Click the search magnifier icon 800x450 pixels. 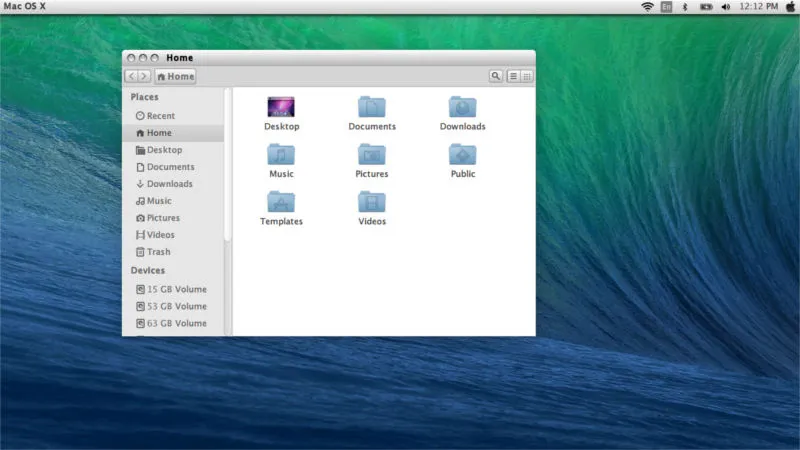[x=496, y=76]
